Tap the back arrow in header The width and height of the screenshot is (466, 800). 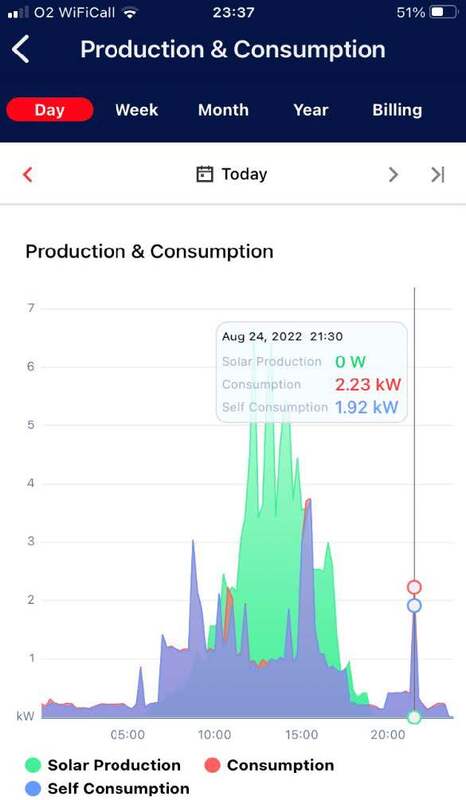[20, 49]
